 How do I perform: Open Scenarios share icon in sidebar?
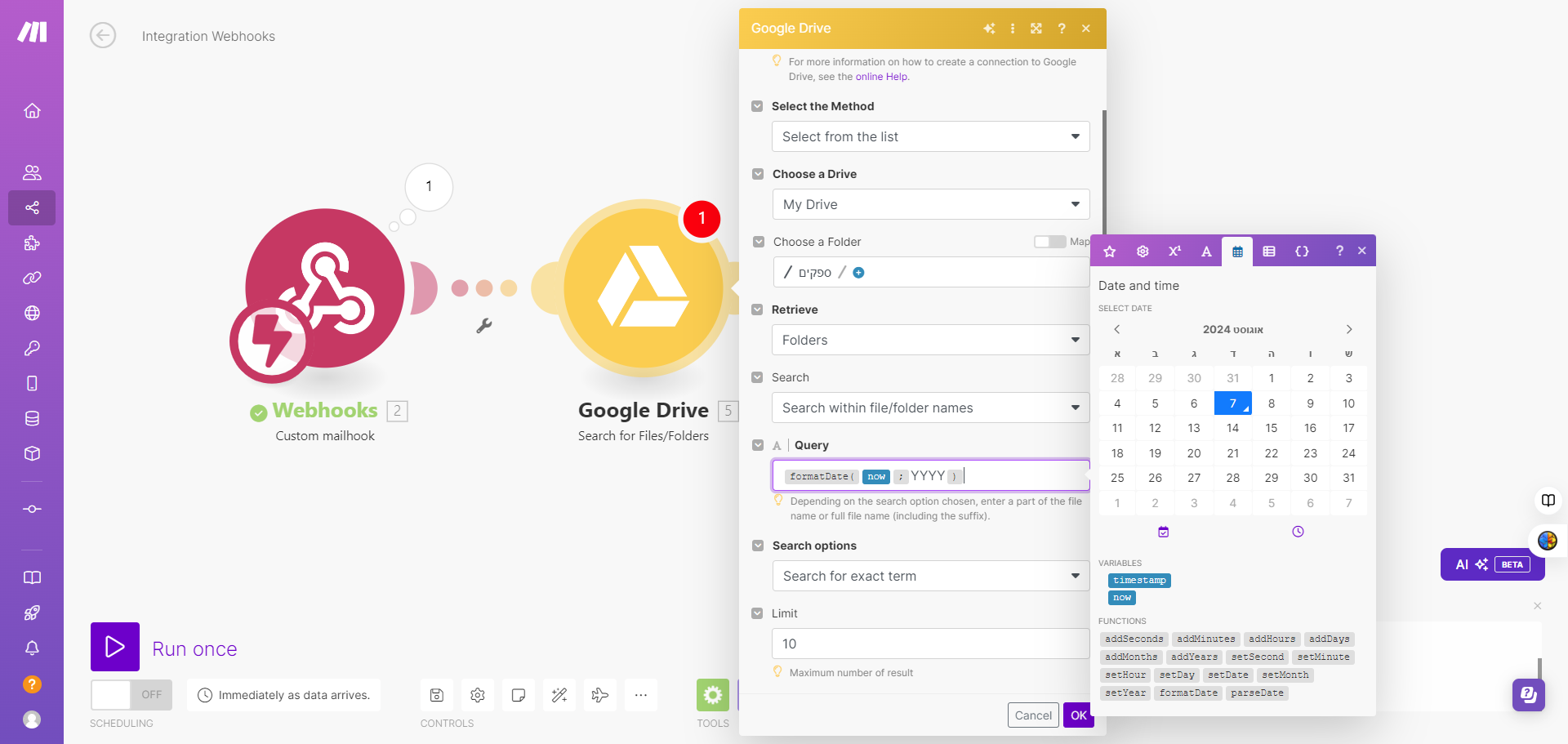(x=32, y=207)
